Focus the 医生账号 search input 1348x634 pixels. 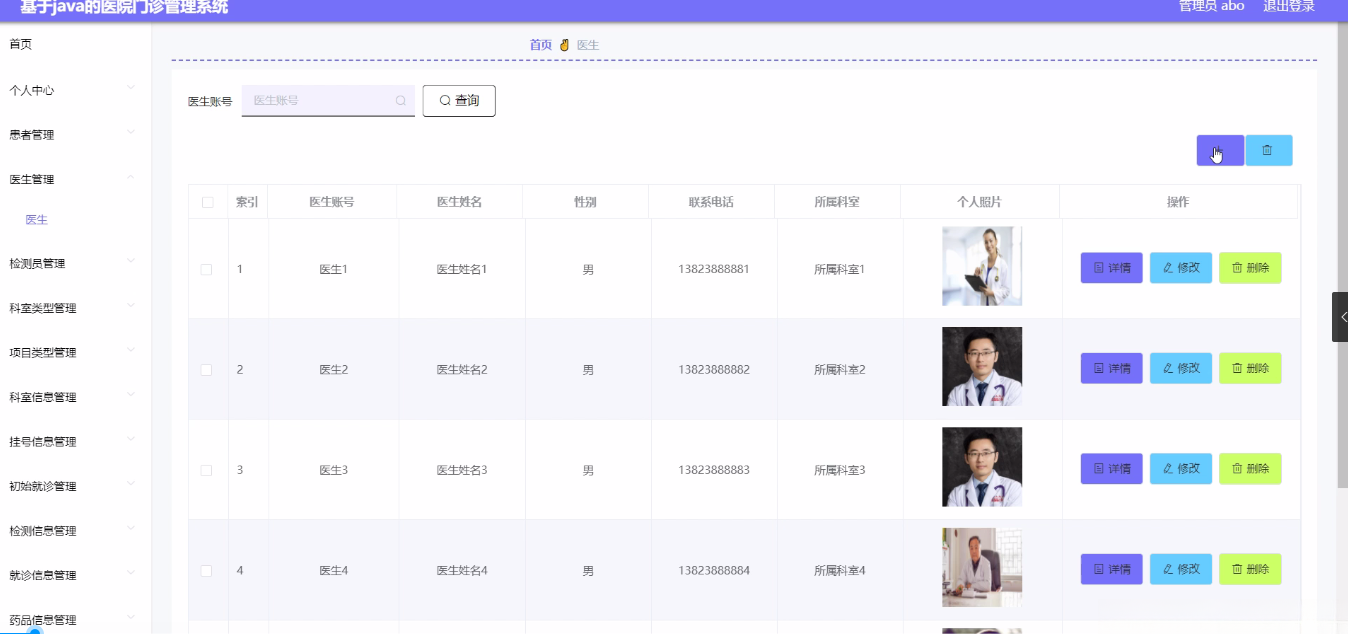(328, 101)
